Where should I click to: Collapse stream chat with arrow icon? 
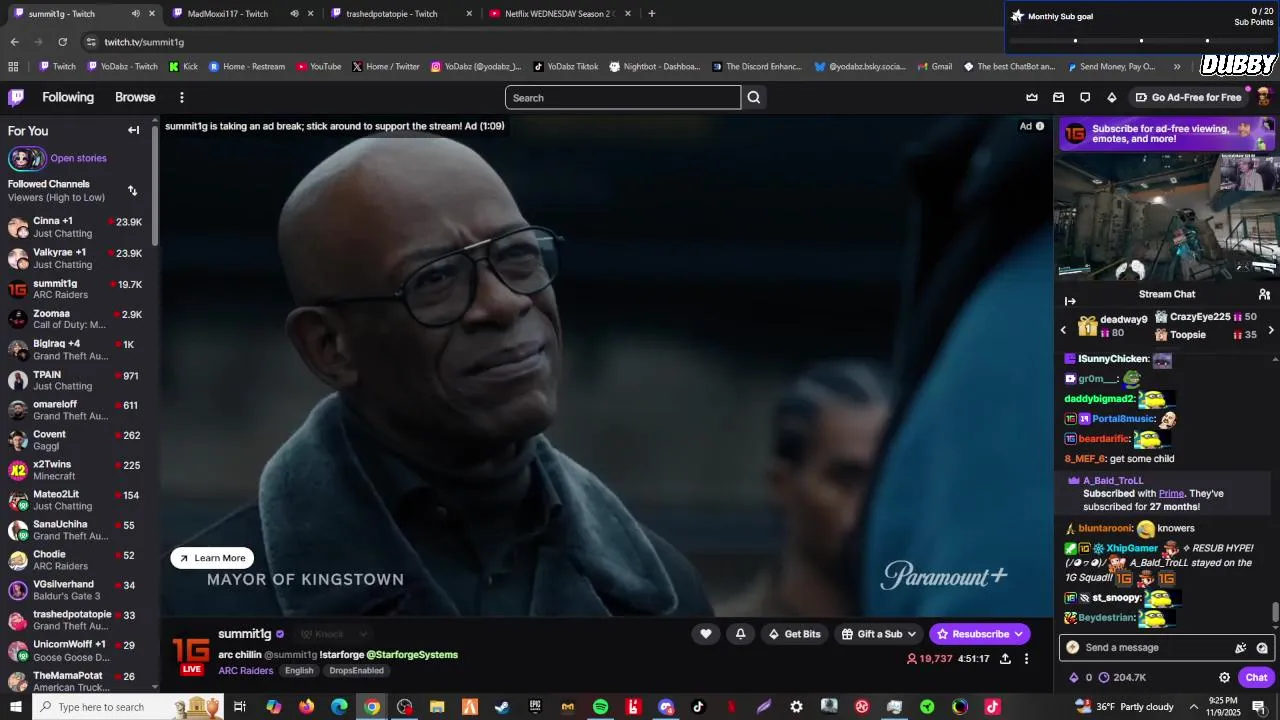pyautogui.click(x=1070, y=301)
